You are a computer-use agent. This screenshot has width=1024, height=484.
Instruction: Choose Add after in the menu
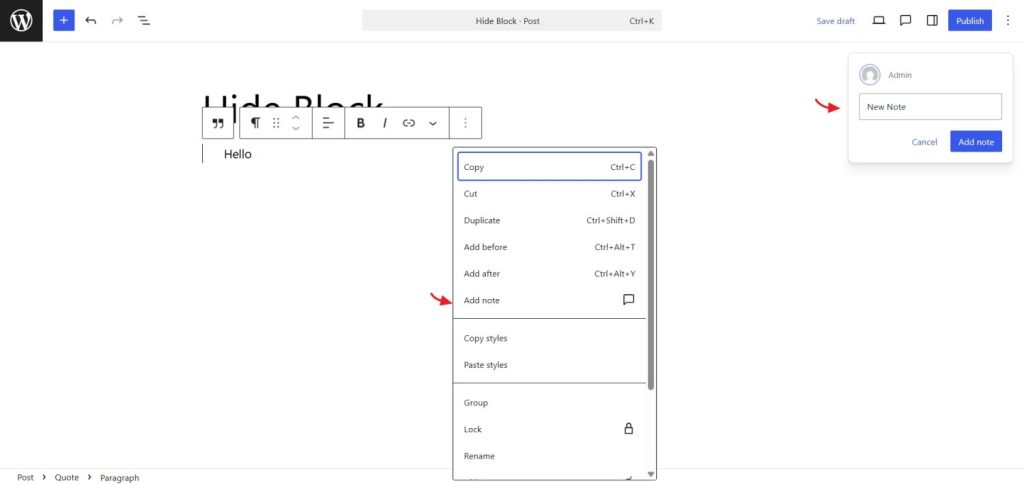click(x=549, y=274)
